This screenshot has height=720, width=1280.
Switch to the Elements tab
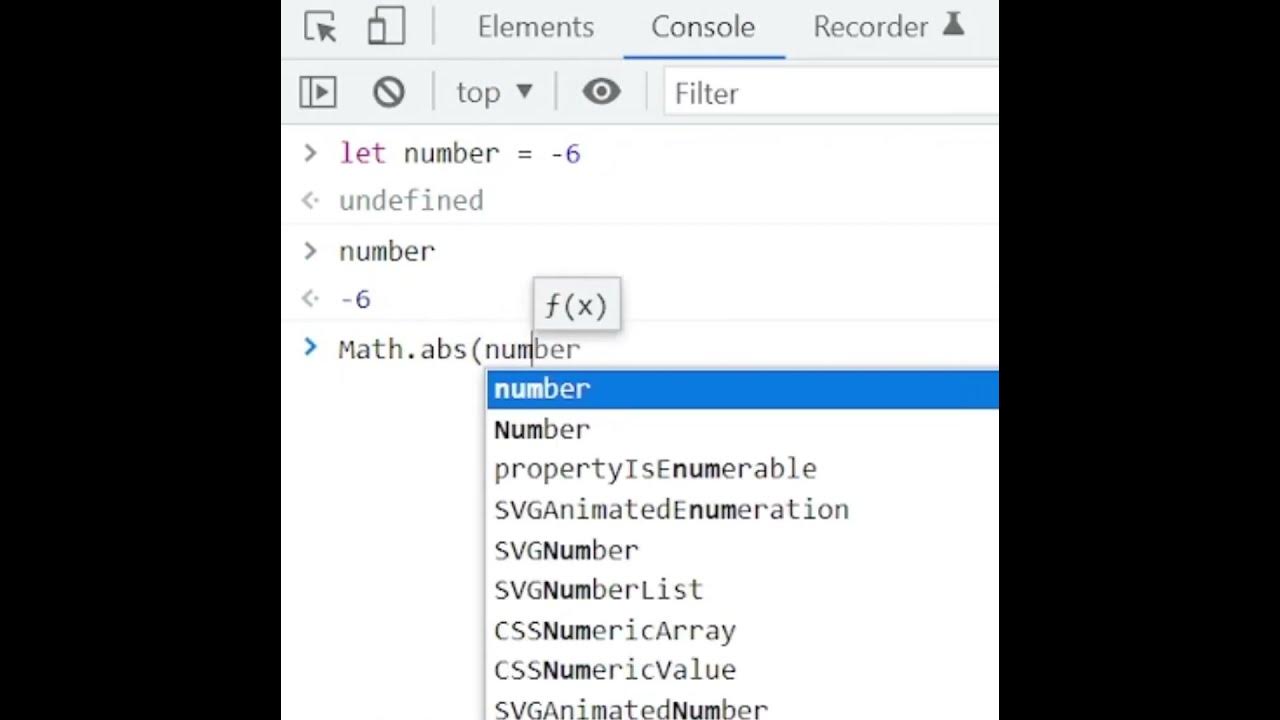tap(535, 27)
